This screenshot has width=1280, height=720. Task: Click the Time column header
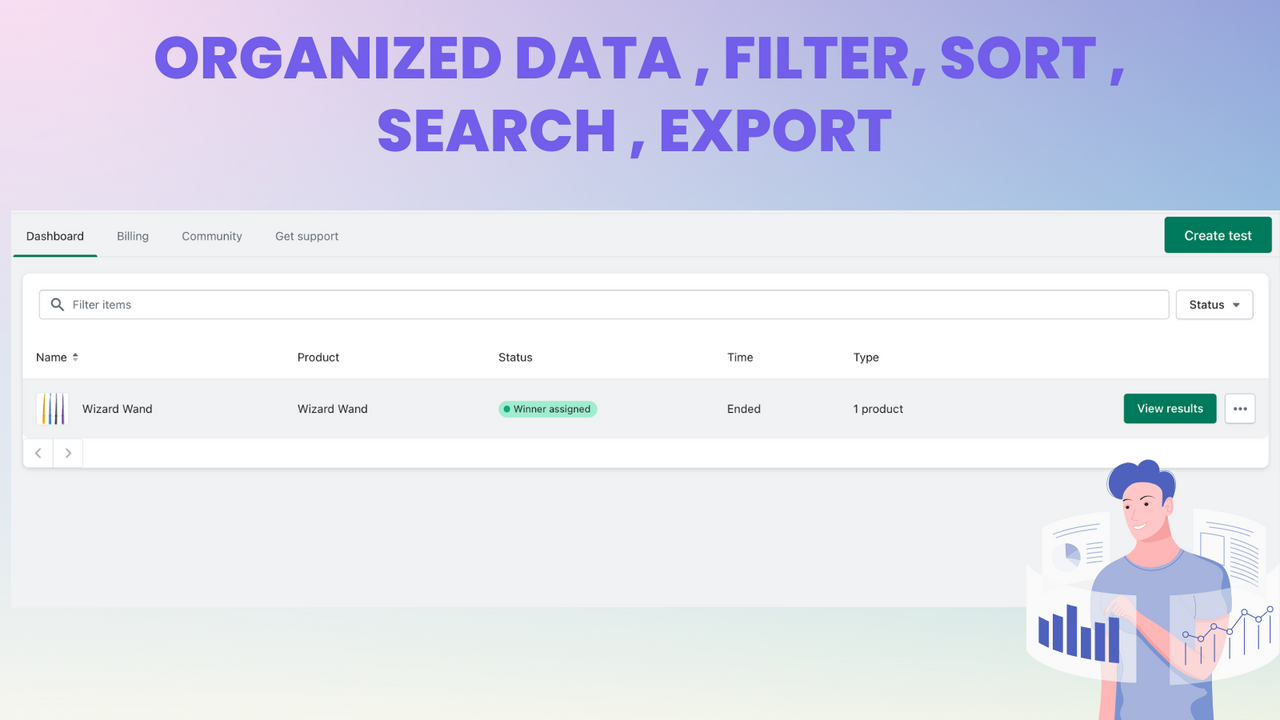point(740,357)
